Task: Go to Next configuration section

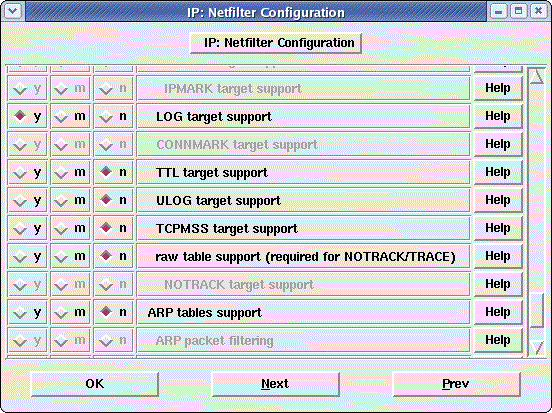Action: pos(275,384)
